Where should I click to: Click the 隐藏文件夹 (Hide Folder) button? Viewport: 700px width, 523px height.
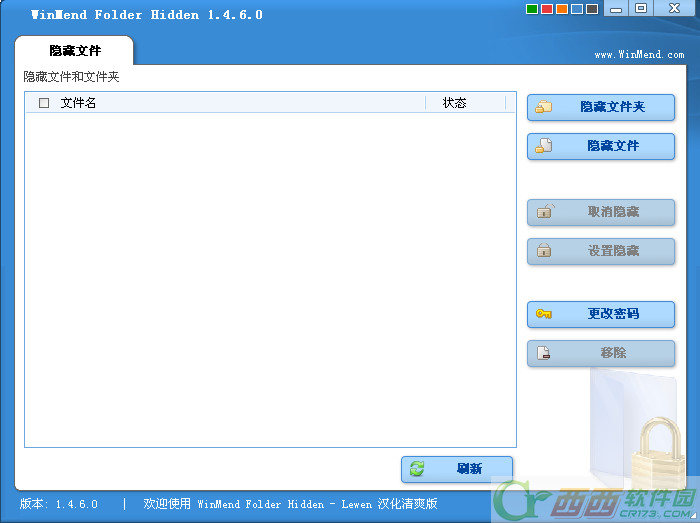(600, 107)
